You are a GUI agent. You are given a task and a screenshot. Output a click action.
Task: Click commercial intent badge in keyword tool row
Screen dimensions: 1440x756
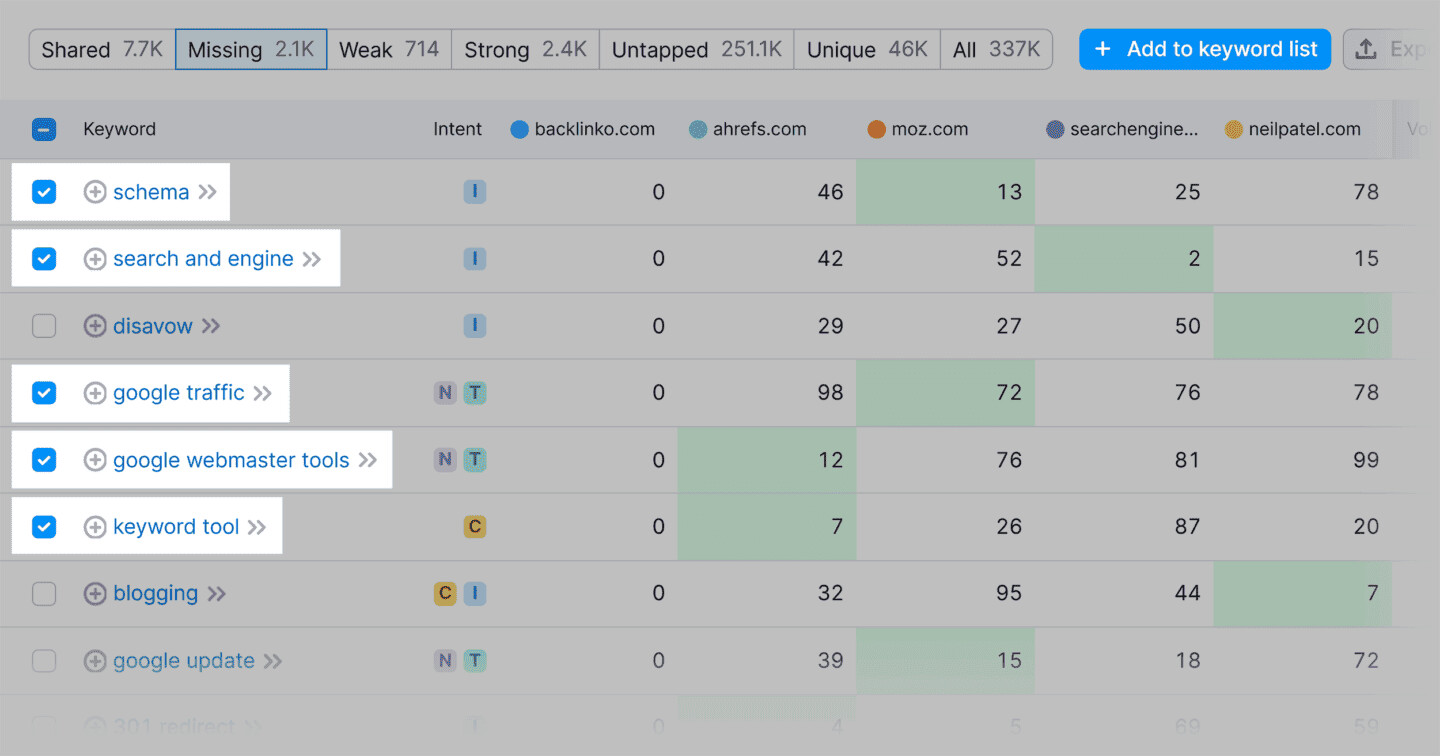(x=475, y=527)
